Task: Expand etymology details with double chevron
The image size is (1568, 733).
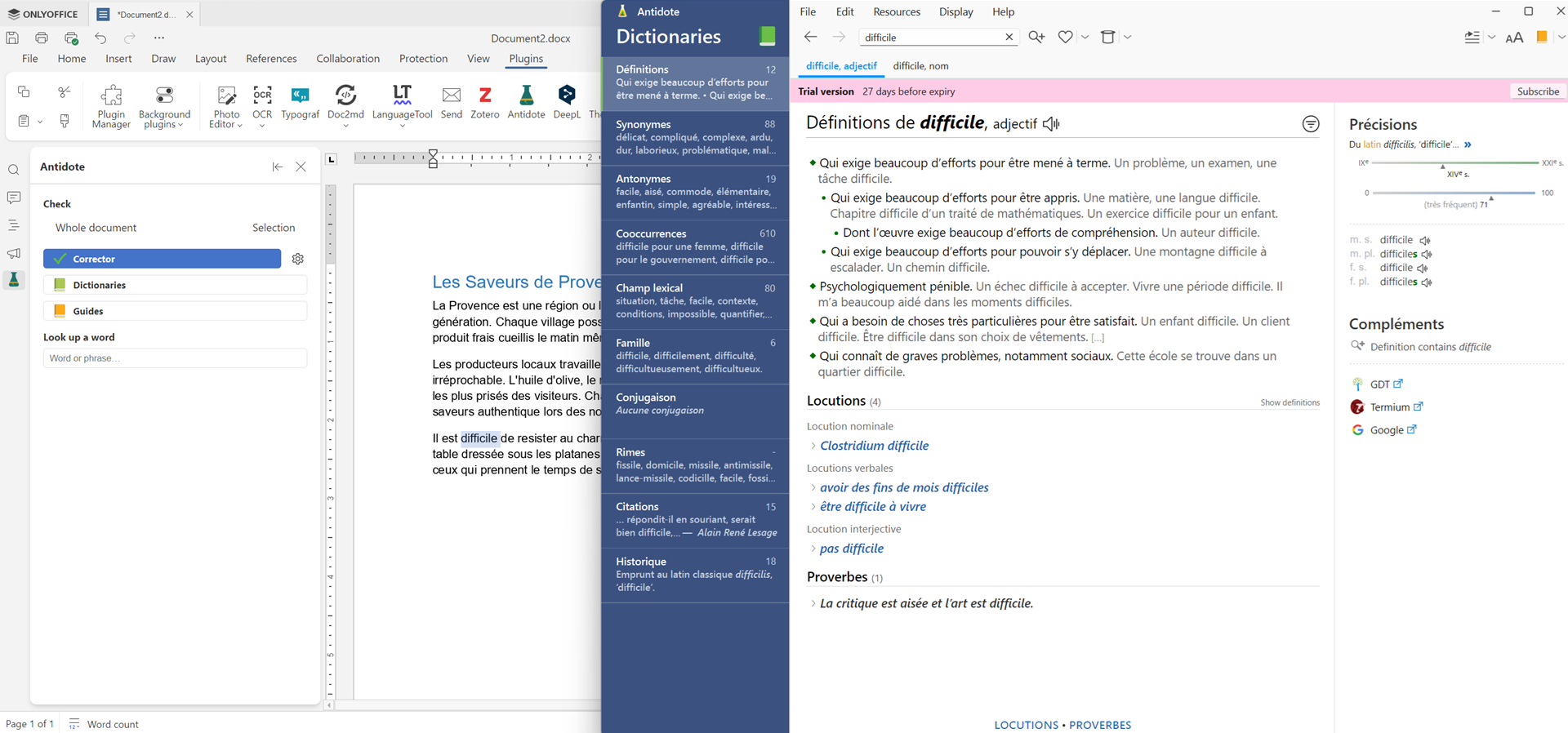Action: pos(1468,144)
